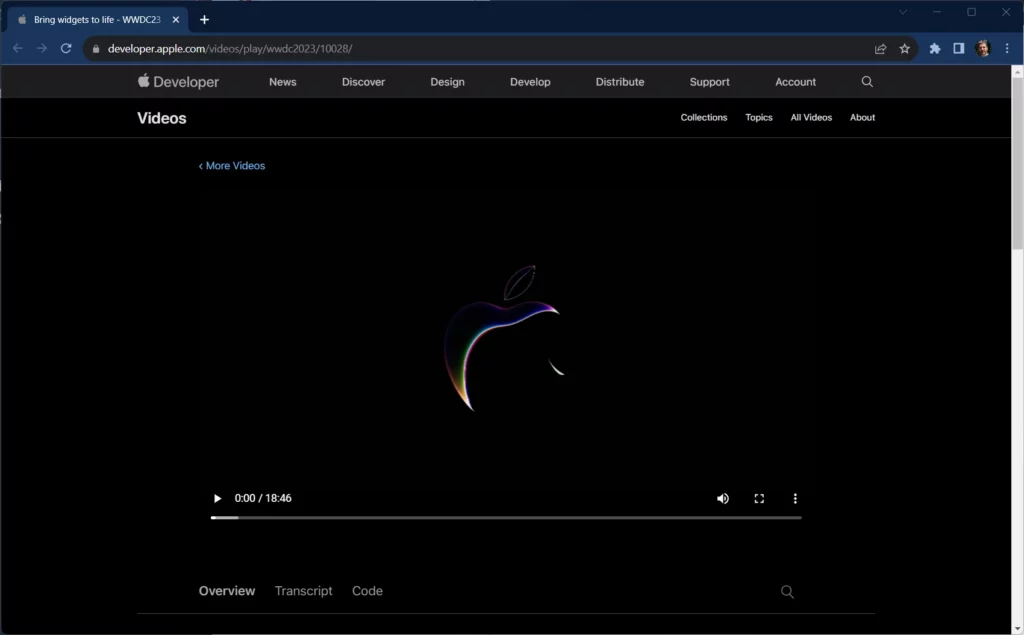Click the video time display 0:00 / 18:46
The height and width of the screenshot is (635, 1024).
coord(263,498)
